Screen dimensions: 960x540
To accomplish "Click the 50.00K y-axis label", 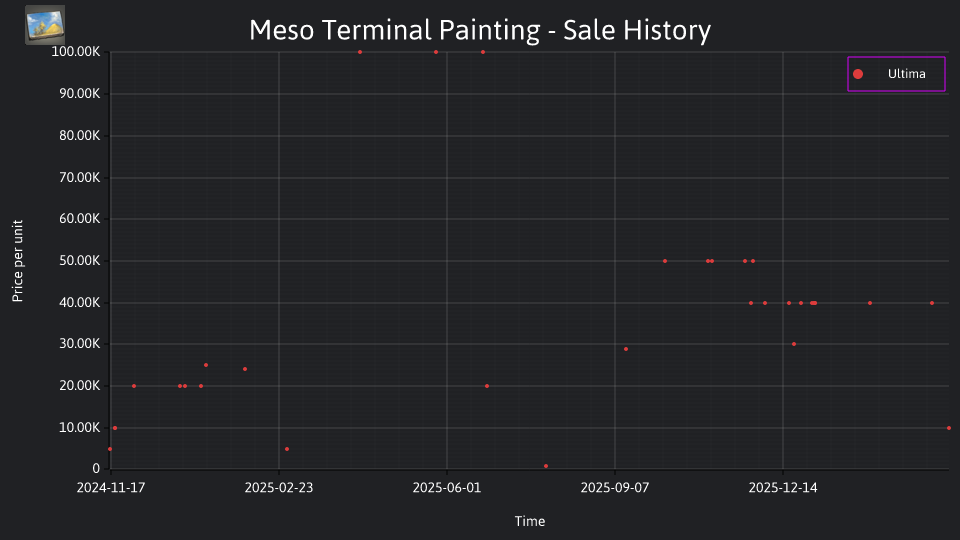I will (80, 261).
